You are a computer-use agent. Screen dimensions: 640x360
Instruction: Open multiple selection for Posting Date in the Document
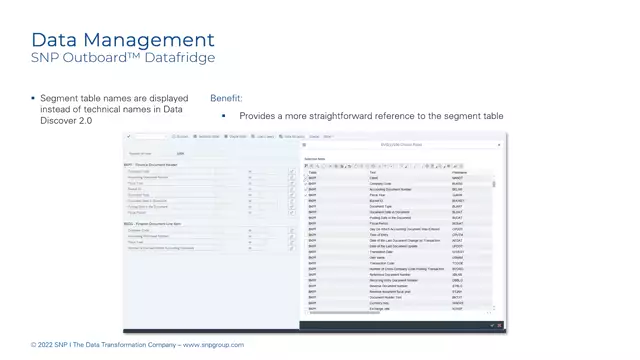coord(292,207)
